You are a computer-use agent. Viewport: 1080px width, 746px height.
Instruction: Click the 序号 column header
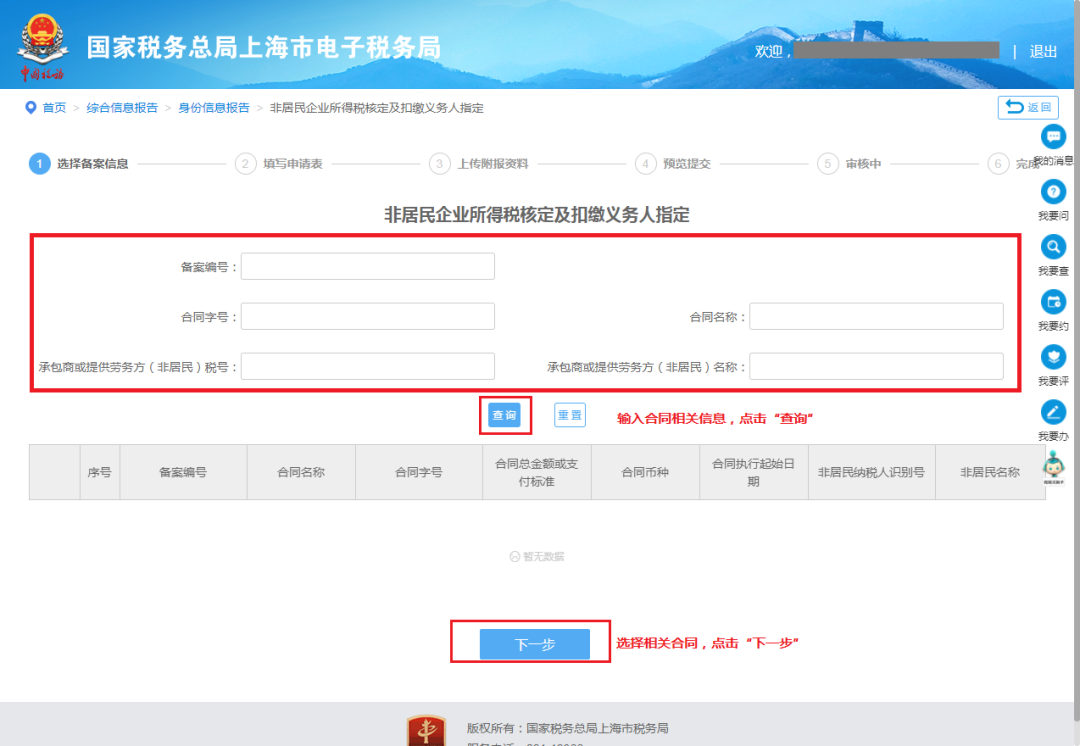100,473
